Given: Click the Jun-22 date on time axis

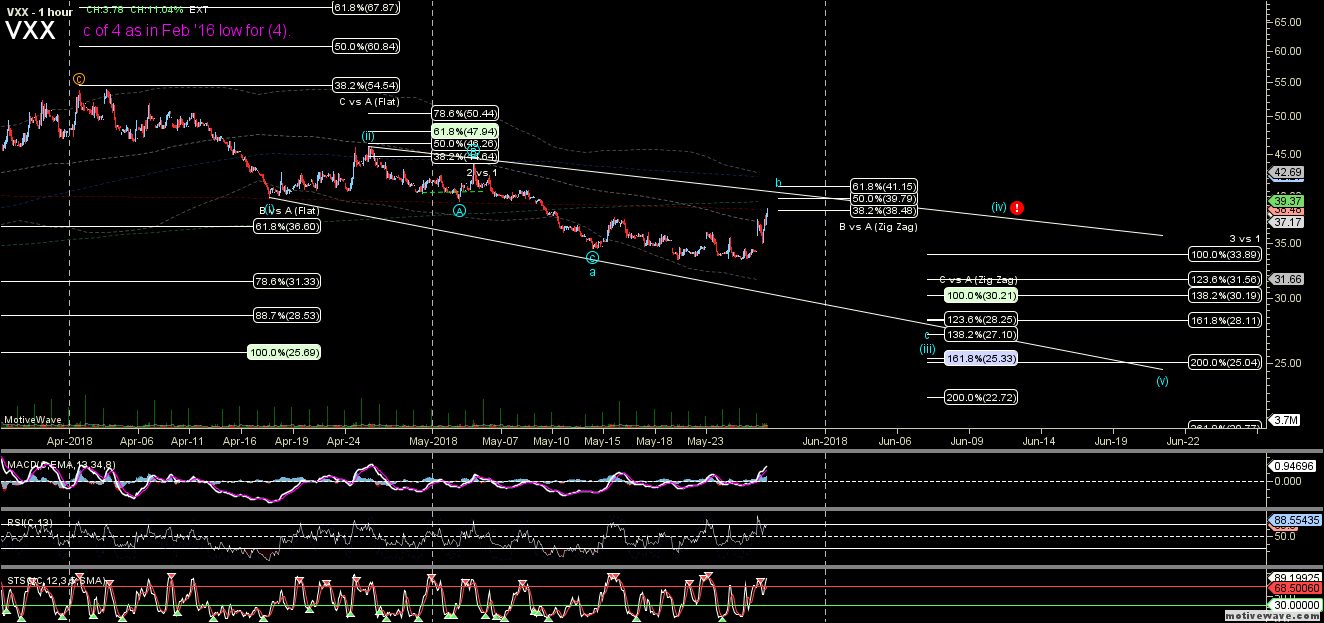Looking at the screenshot, I should click(1183, 439).
